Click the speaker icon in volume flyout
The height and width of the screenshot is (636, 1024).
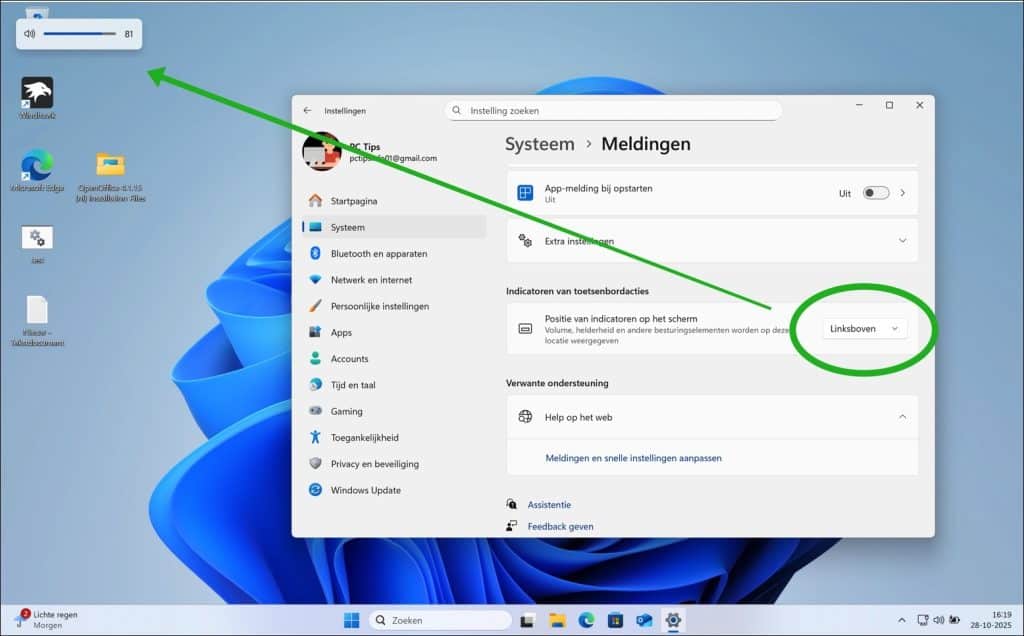pyautogui.click(x=30, y=34)
